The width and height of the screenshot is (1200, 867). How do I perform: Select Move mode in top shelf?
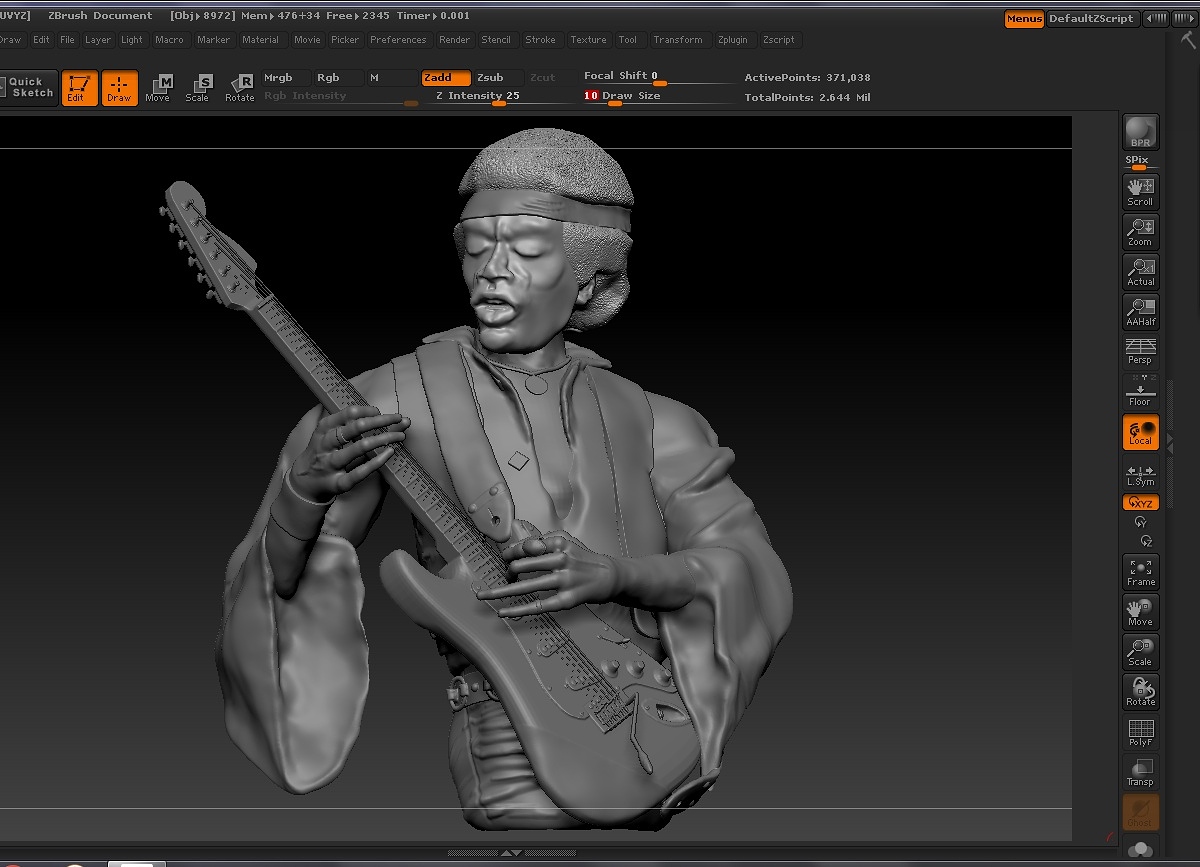click(158, 88)
